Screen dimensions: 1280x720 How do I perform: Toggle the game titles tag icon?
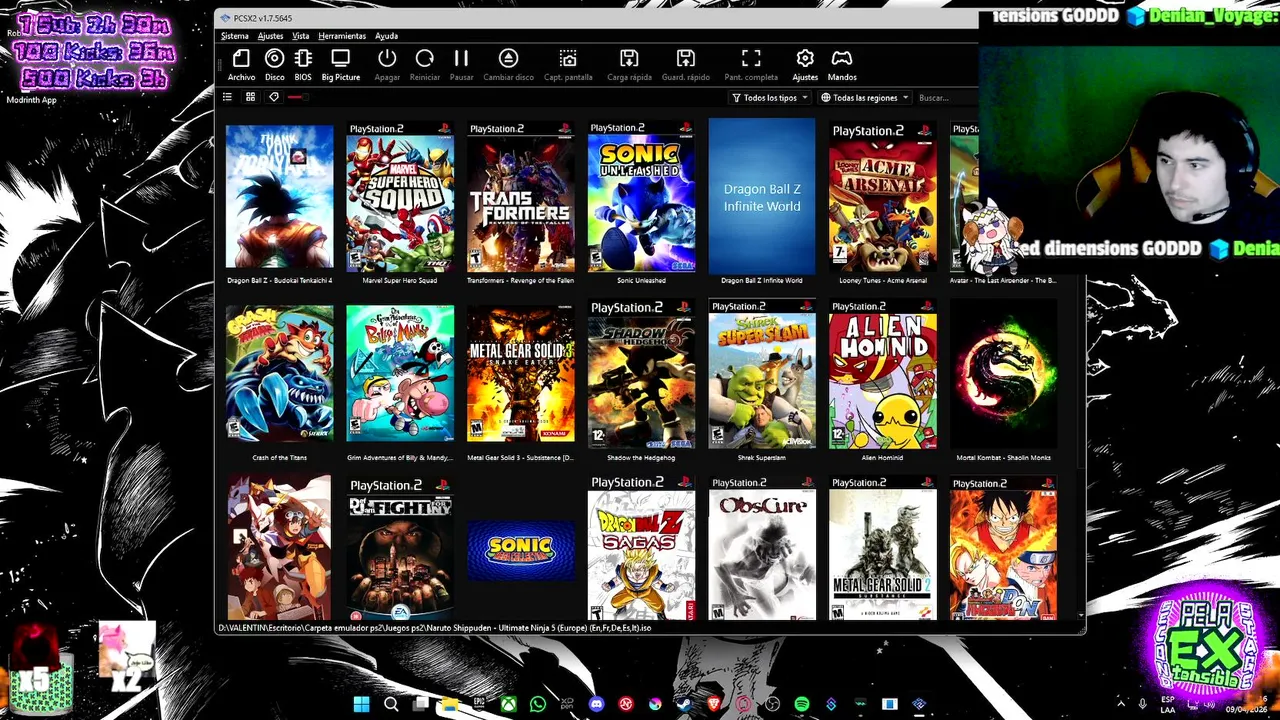pyautogui.click(x=273, y=97)
